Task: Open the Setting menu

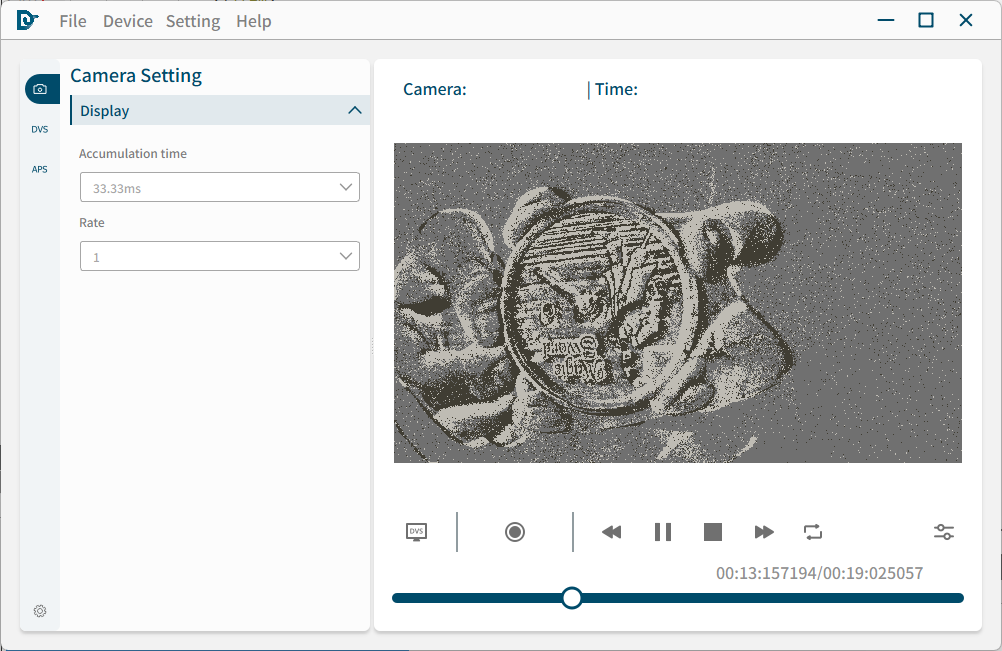Action: click(x=193, y=21)
